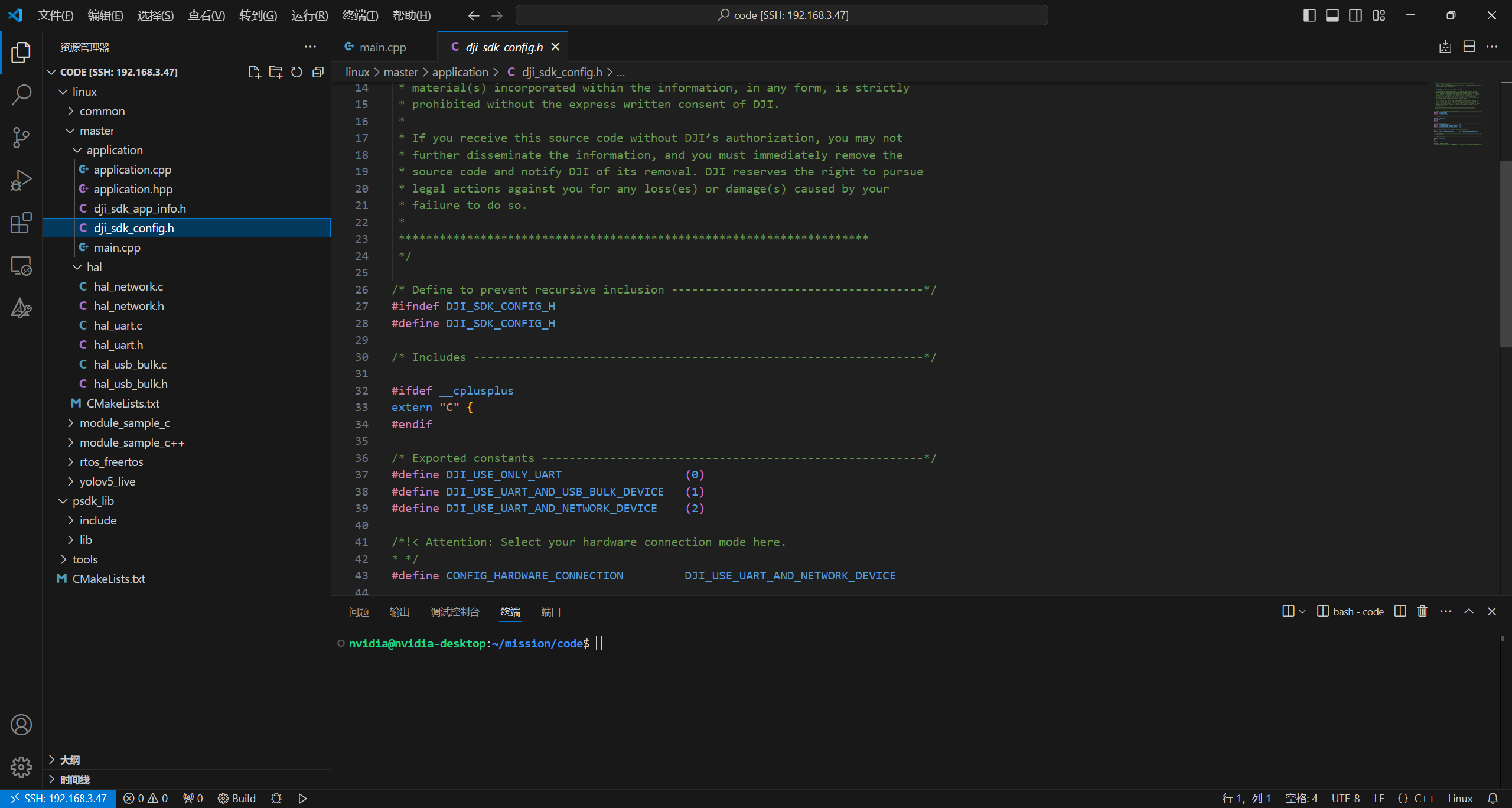Maximize the terminal panel size

pyautogui.click(x=1469, y=611)
